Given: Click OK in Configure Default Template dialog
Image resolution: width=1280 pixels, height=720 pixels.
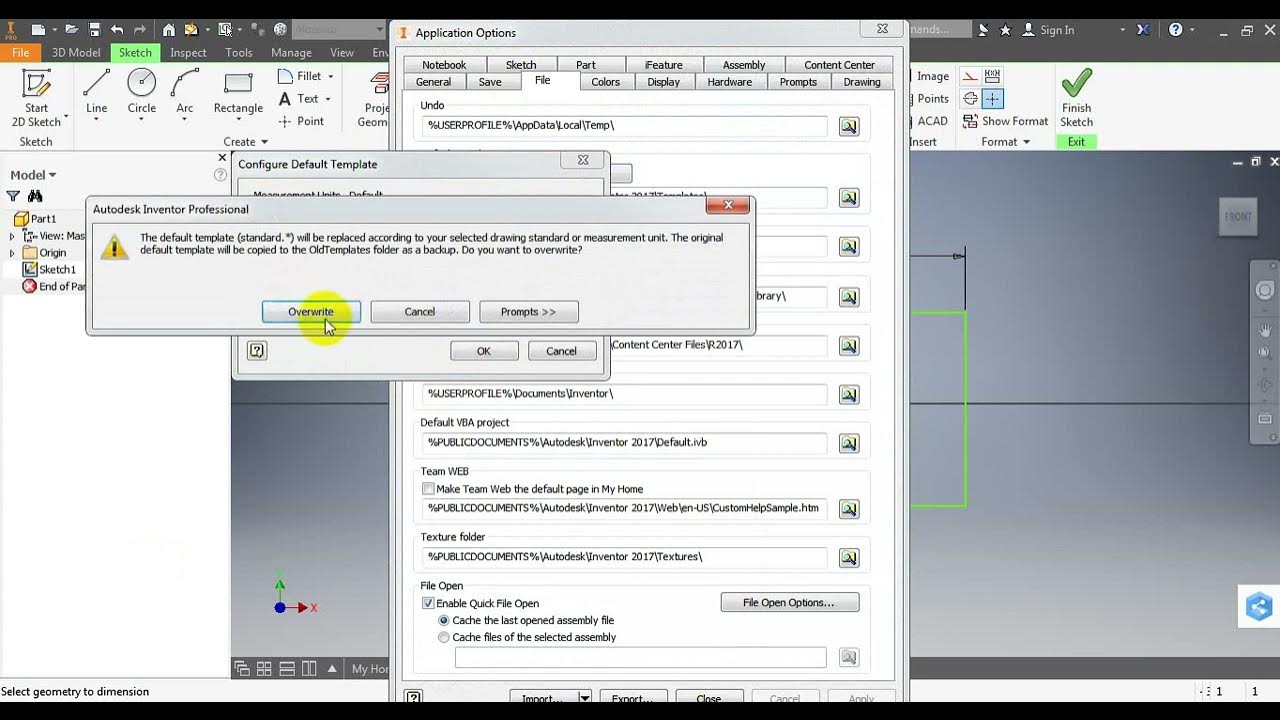Looking at the screenshot, I should pos(484,351).
